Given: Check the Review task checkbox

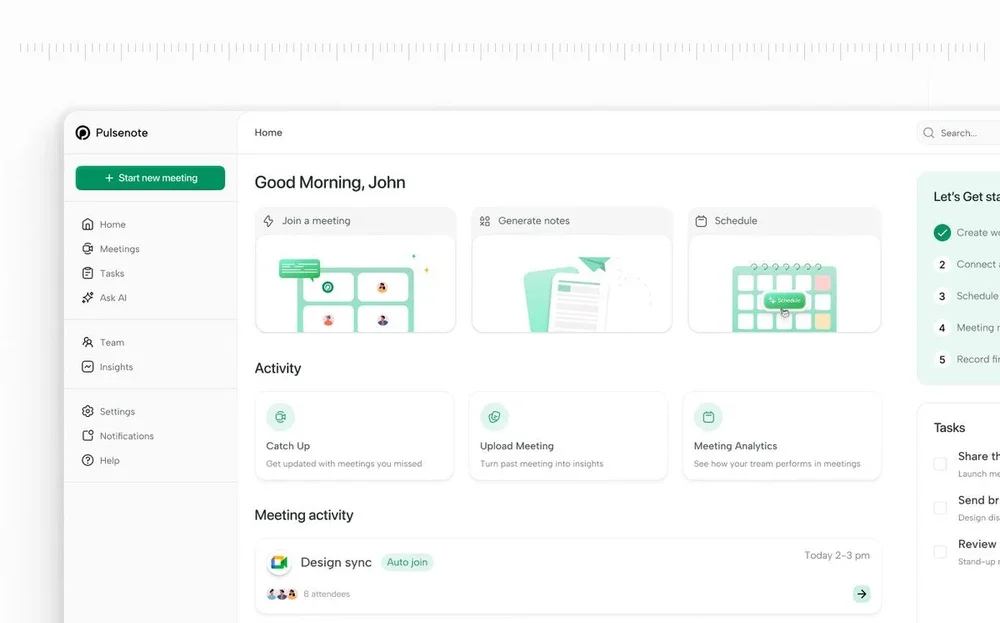Looking at the screenshot, I should tap(940, 552).
